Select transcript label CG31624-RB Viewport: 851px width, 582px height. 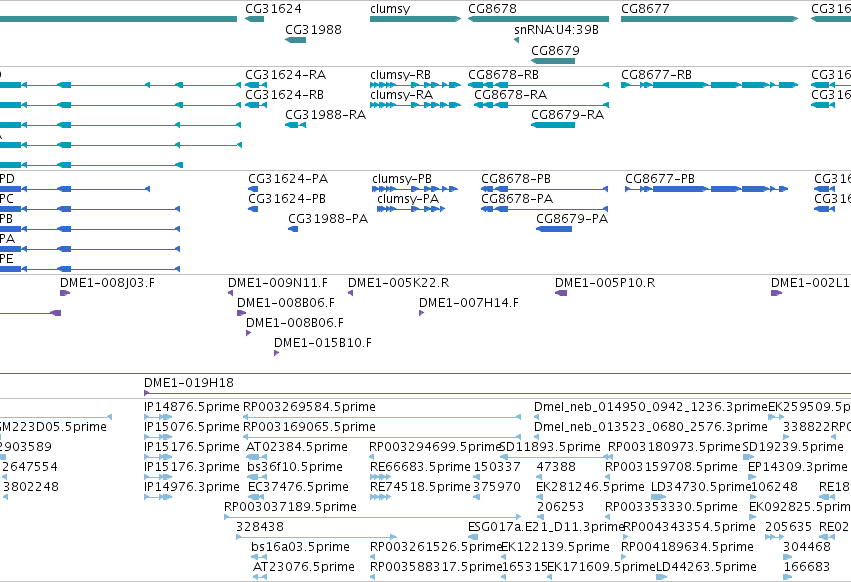tap(284, 95)
